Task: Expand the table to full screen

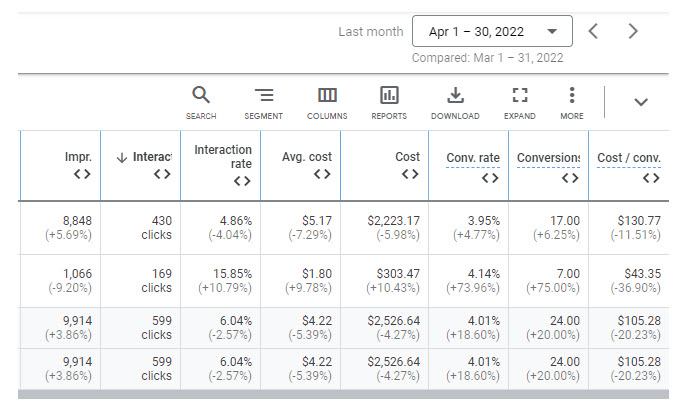Action: click(519, 103)
